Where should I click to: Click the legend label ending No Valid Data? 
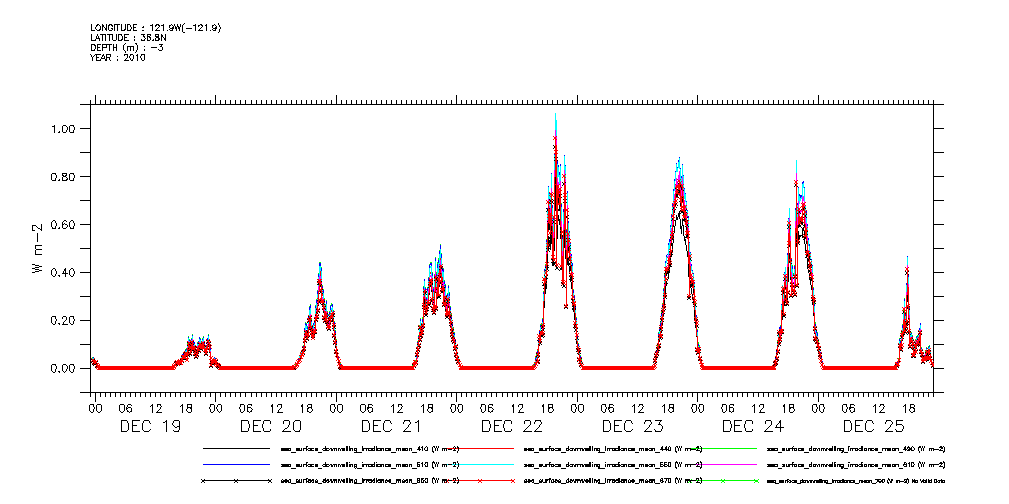[x=857, y=481]
